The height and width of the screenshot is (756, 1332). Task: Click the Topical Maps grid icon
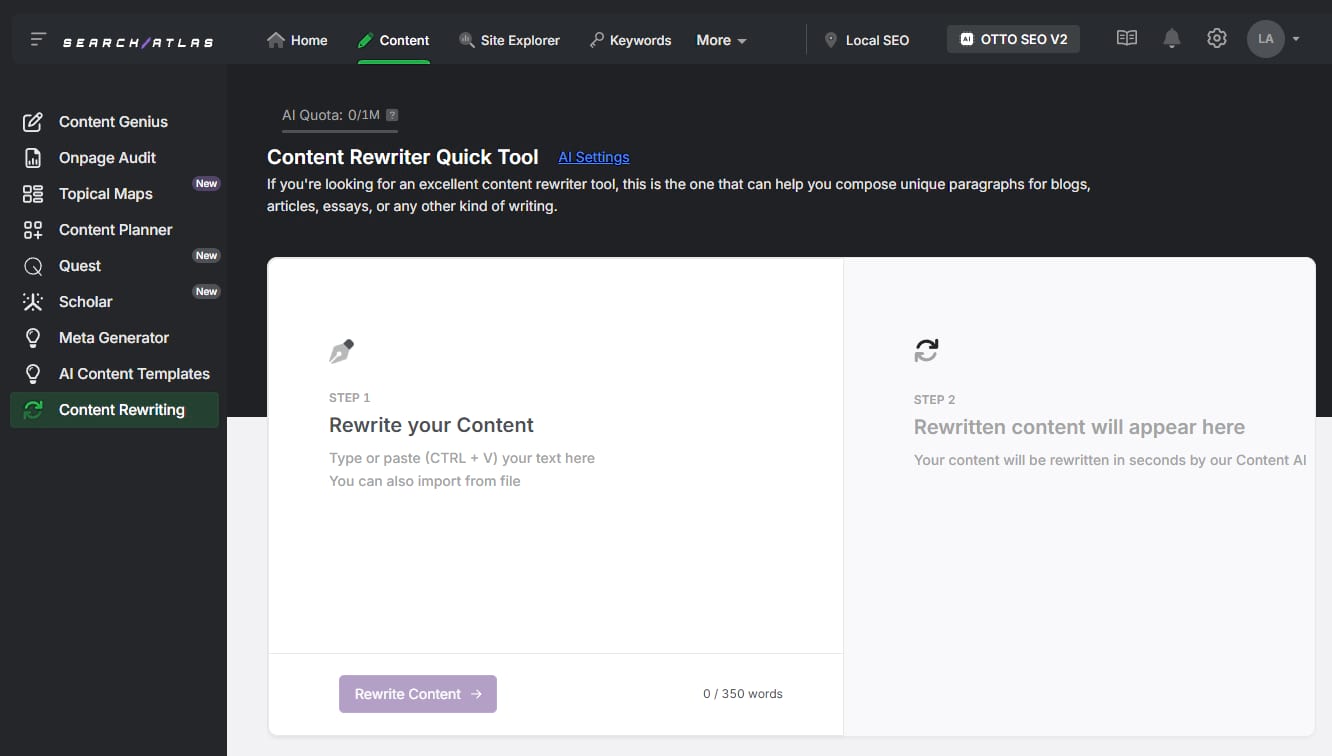pos(32,193)
